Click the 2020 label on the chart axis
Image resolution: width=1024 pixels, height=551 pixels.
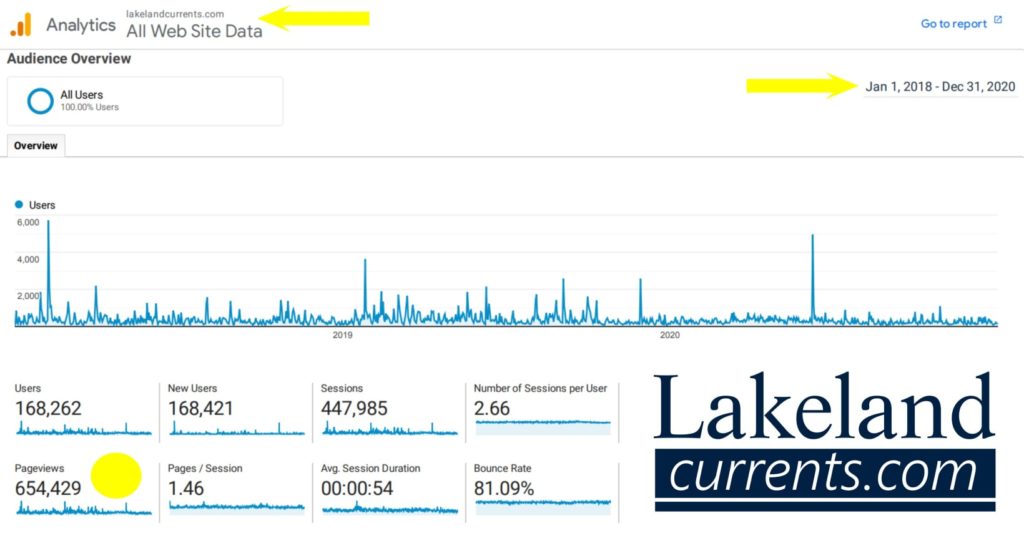[x=669, y=335]
